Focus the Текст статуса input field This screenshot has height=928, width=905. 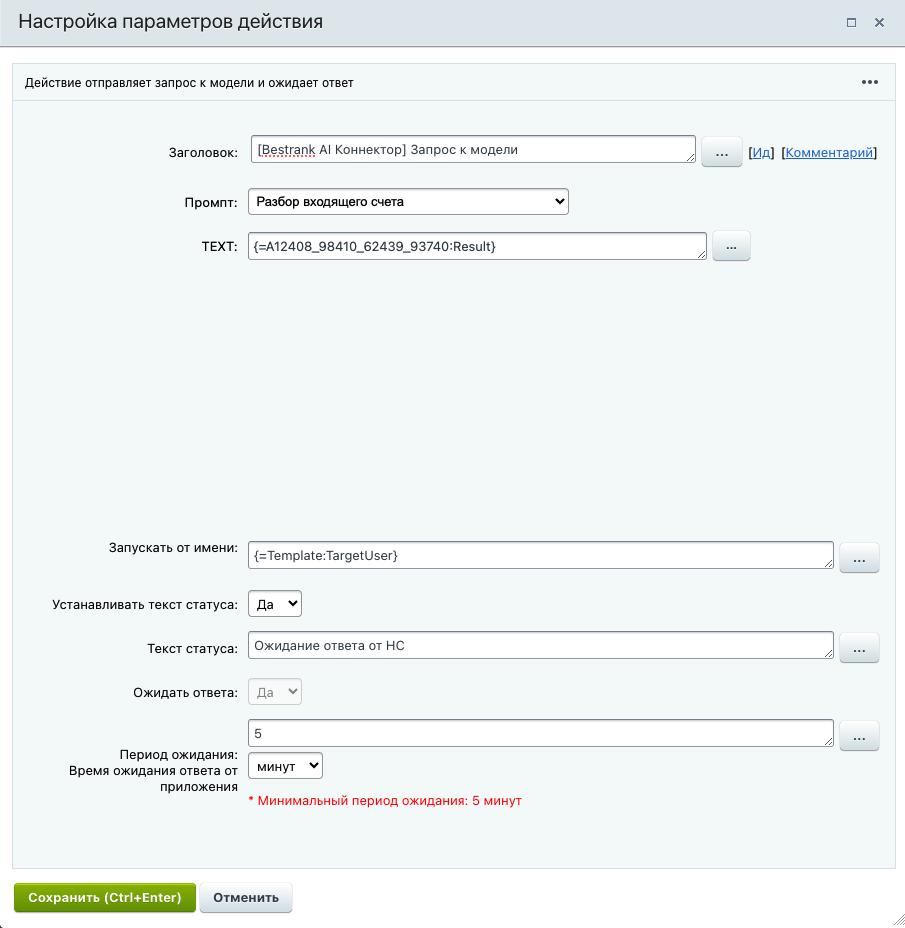point(540,646)
